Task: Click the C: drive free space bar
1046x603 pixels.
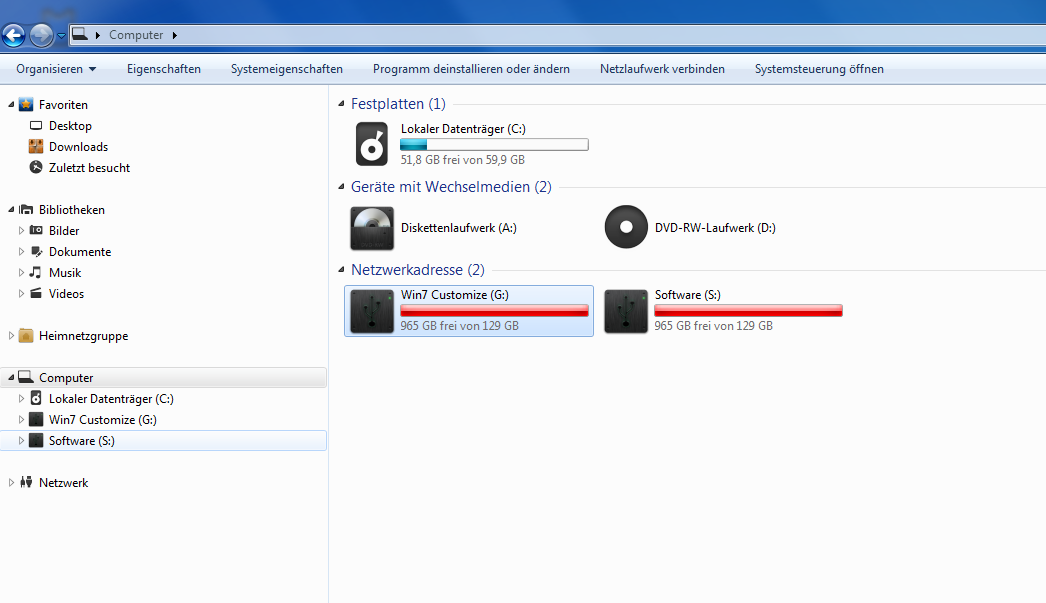Action: tap(494, 144)
